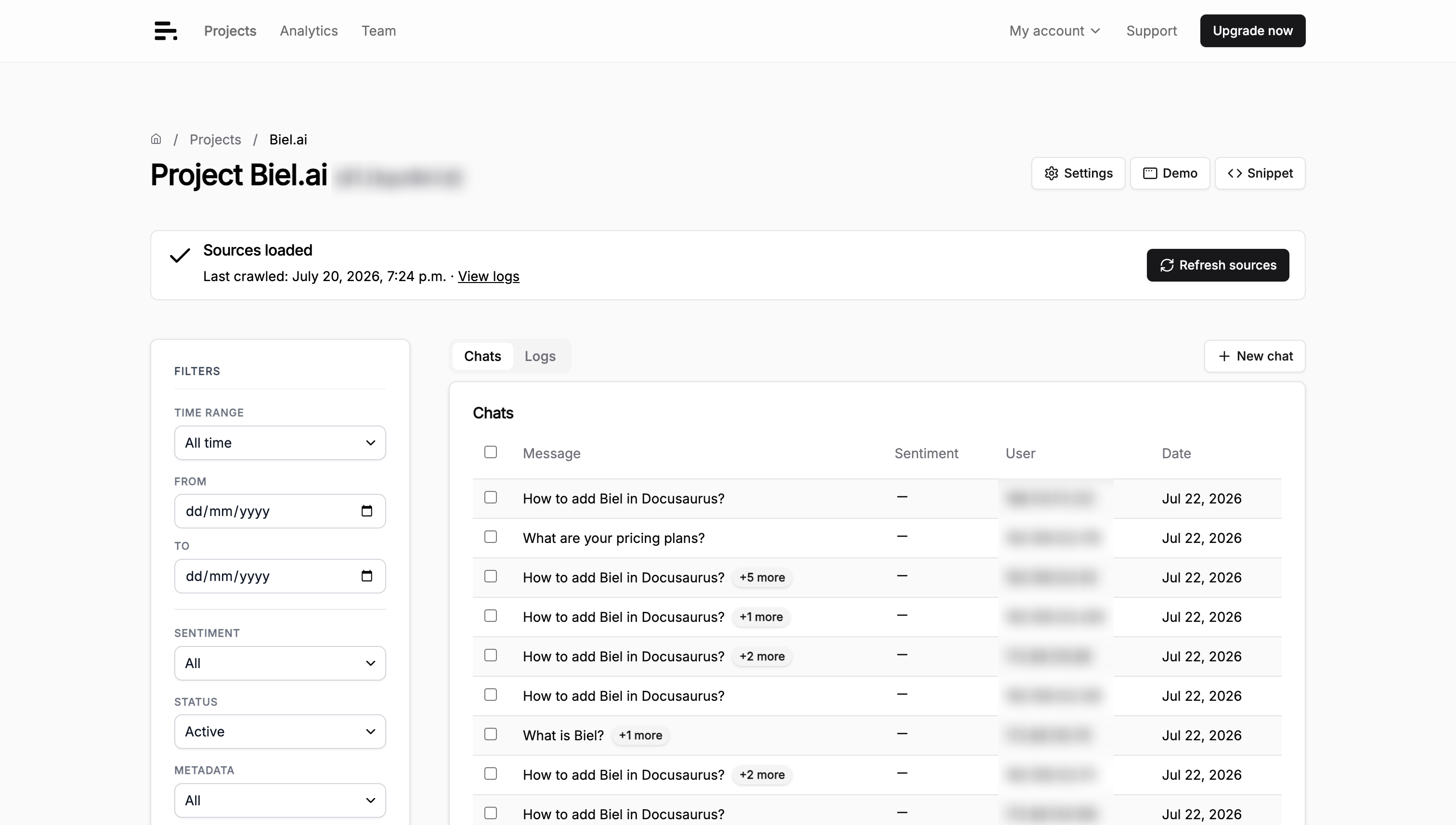Click the User column header
The width and height of the screenshot is (1456, 825).
[1020, 453]
